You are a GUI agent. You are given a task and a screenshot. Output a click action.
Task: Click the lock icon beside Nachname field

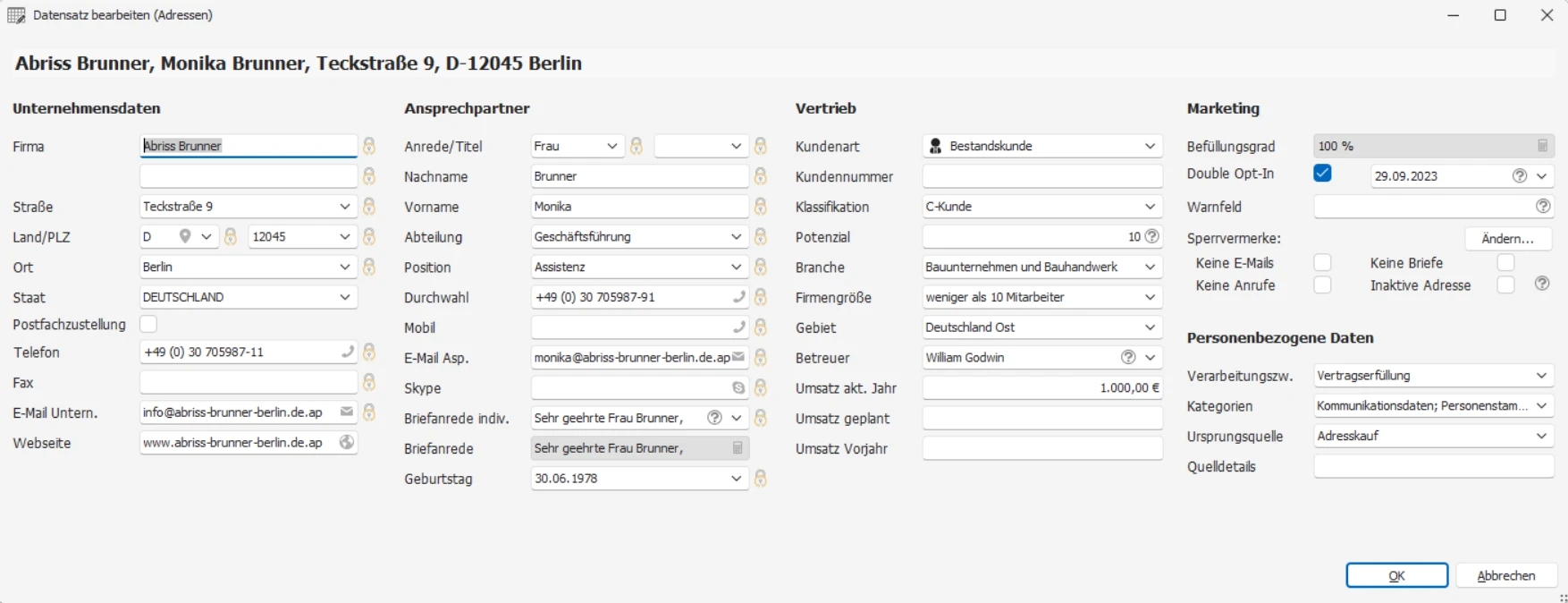[761, 176]
